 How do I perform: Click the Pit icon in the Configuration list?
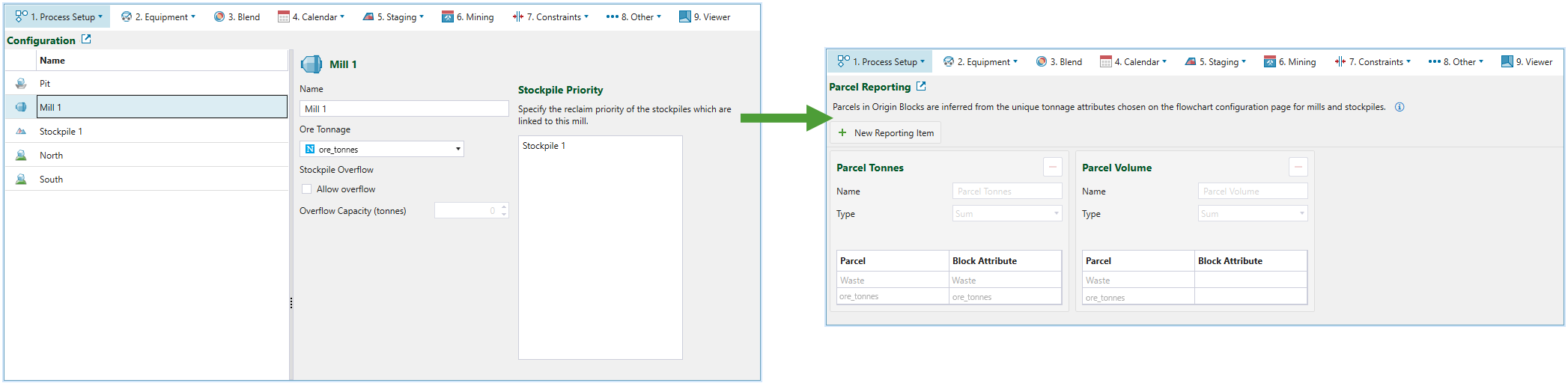tap(21, 84)
